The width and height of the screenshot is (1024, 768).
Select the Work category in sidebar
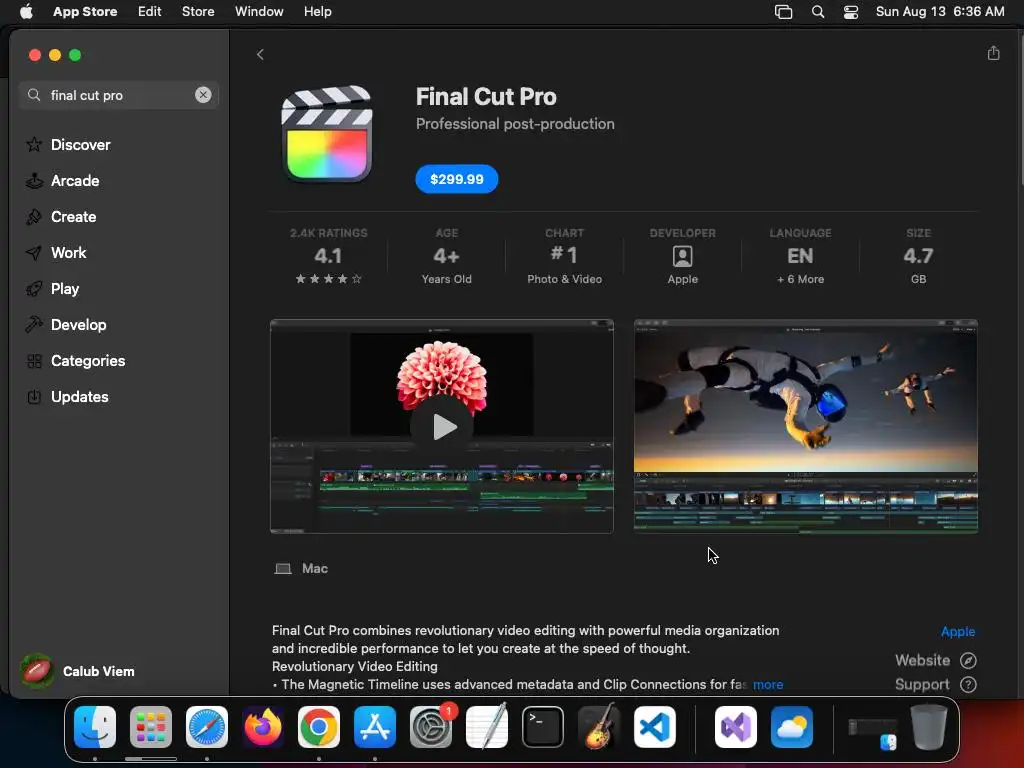pyautogui.click(x=56, y=253)
